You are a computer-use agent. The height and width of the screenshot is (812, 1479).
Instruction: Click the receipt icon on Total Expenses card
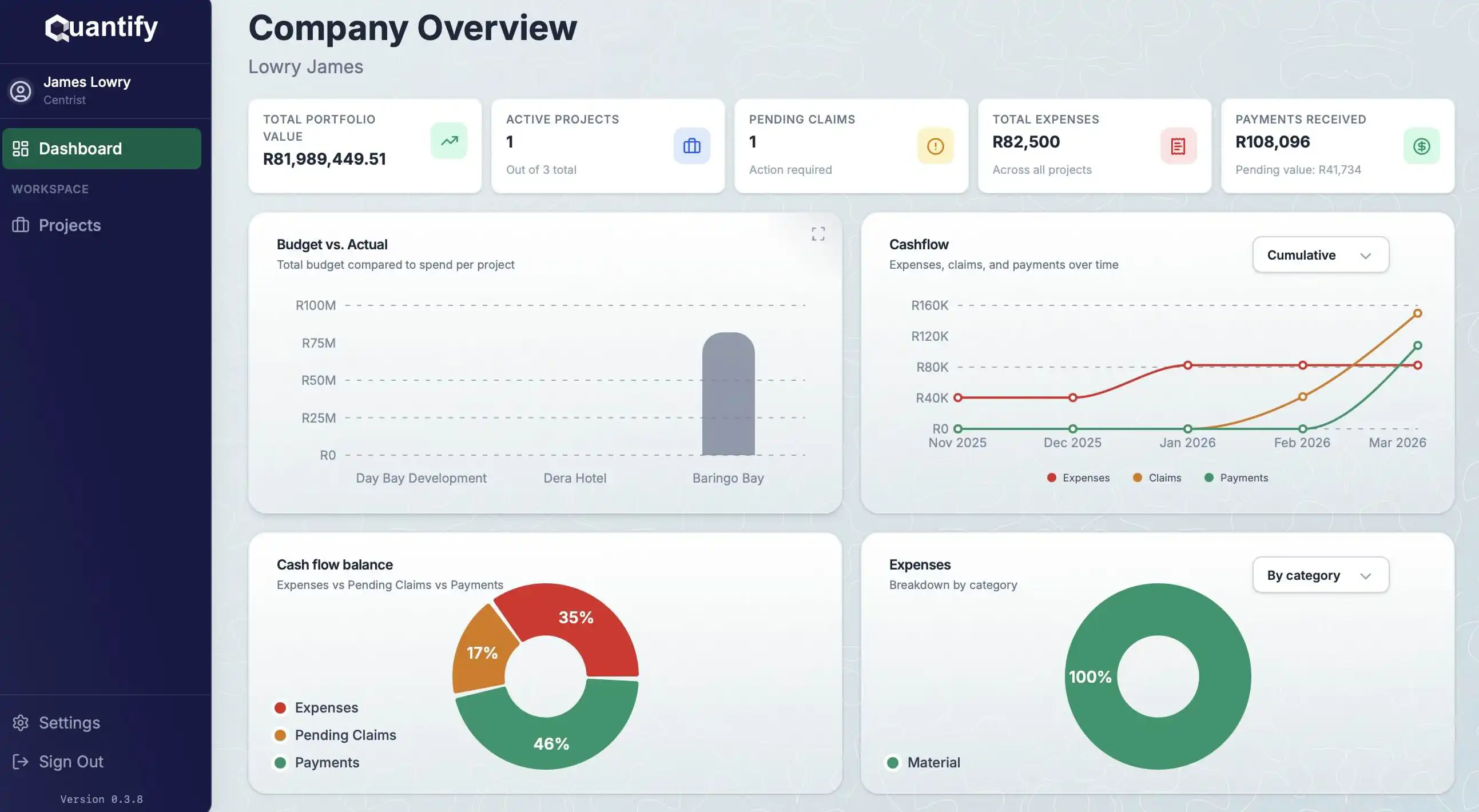(1178, 146)
